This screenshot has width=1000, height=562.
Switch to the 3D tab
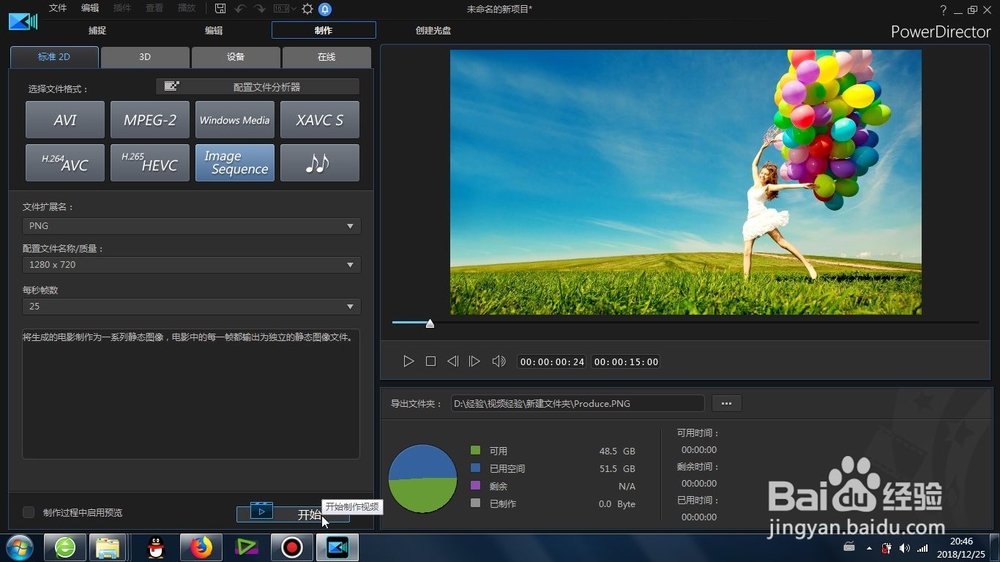click(145, 57)
